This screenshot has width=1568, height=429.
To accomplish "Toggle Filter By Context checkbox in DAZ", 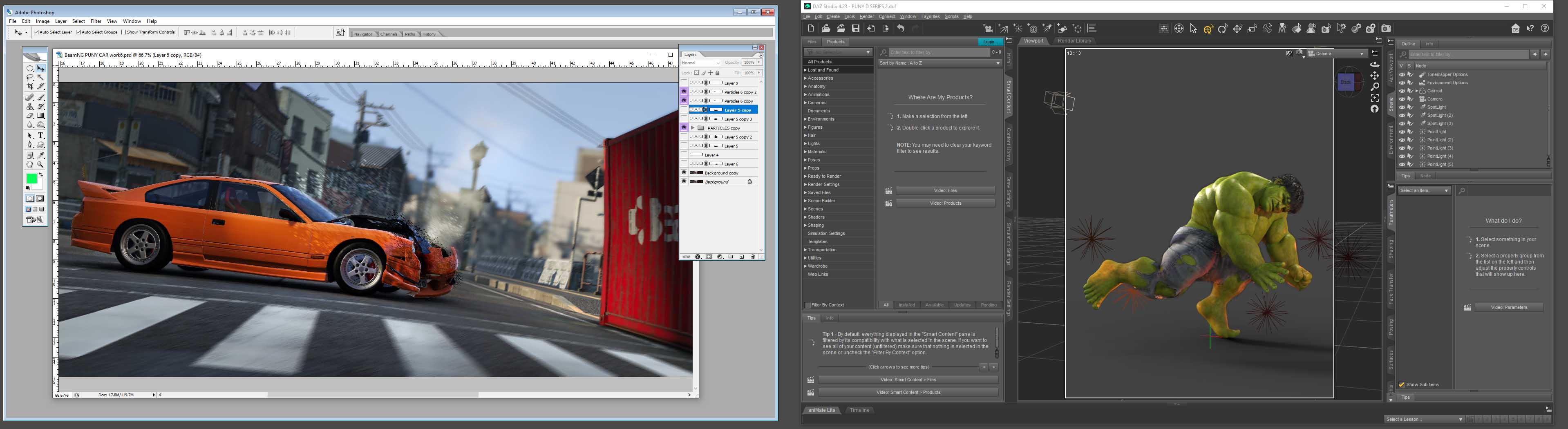I will (807, 305).
